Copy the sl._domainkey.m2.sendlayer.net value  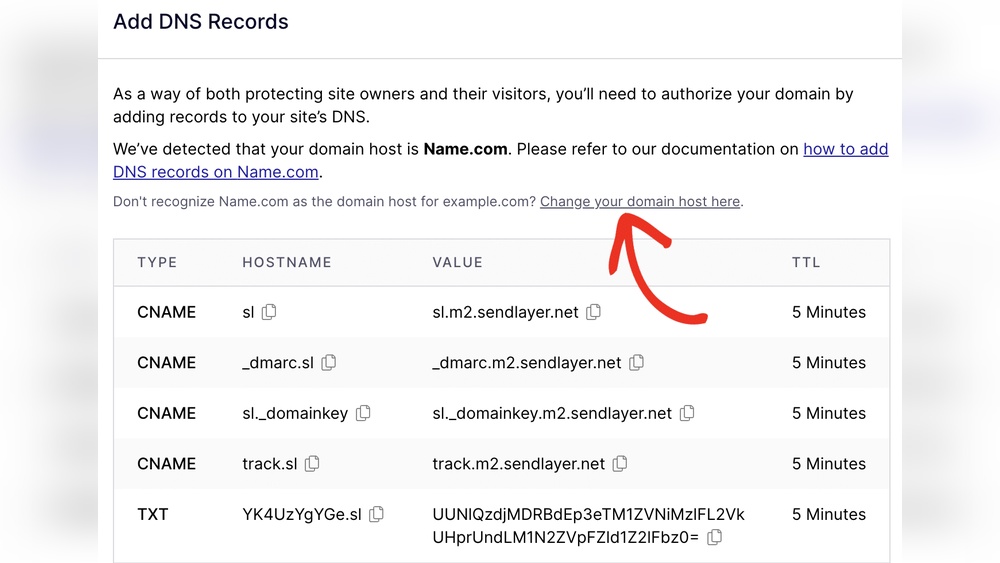coord(688,413)
